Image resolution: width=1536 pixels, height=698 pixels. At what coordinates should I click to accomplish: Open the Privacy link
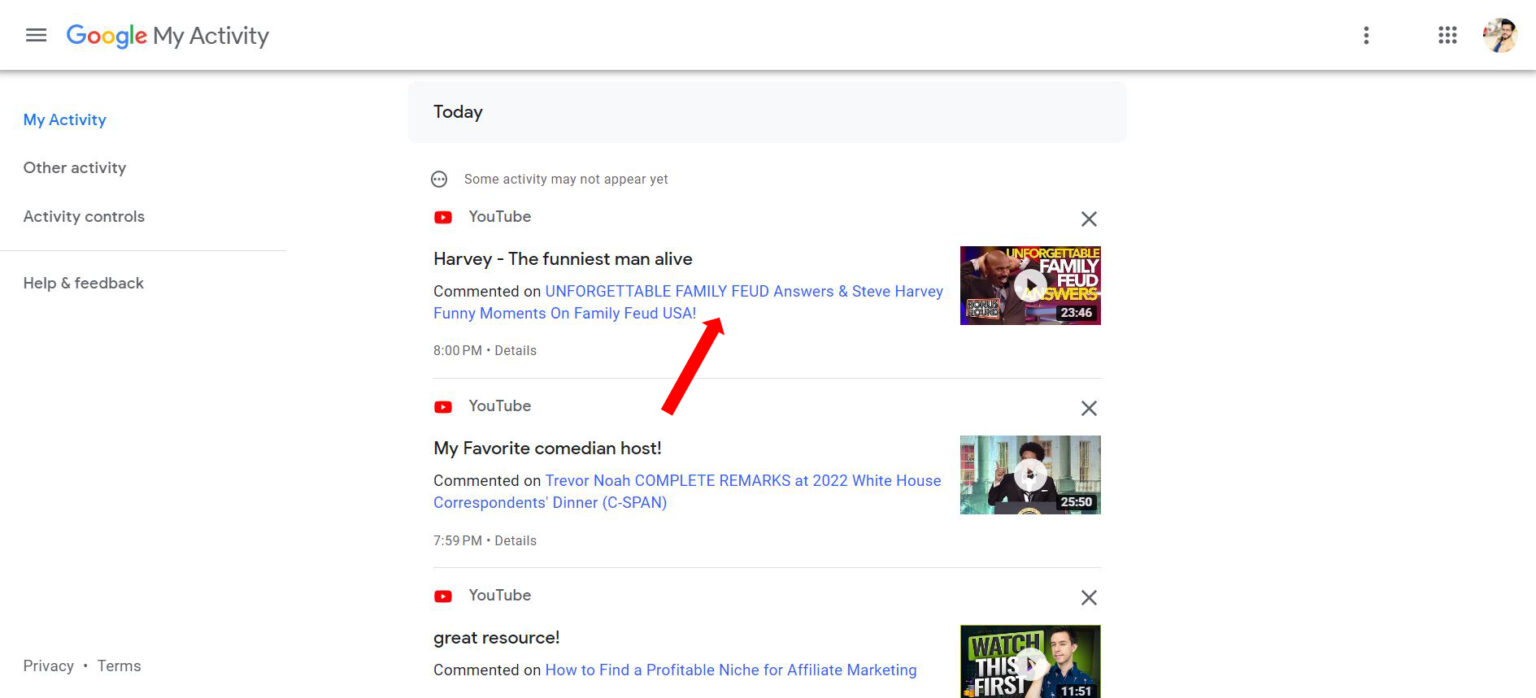(49, 666)
